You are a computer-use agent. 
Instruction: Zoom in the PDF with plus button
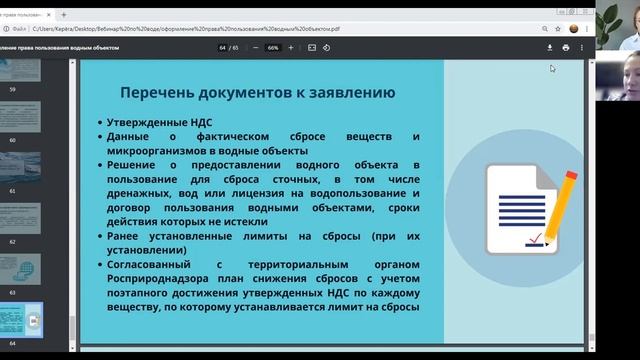(291, 48)
